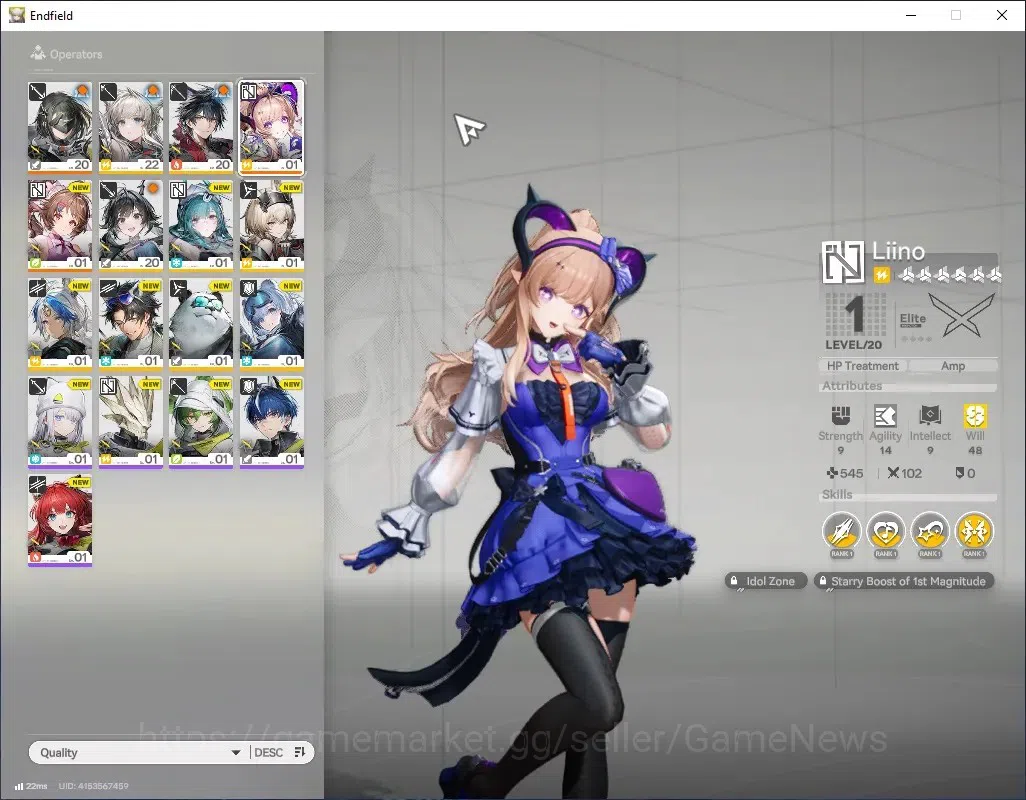Click the Endfield app icon in title bar
Image resolution: width=1026 pixels, height=800 pixels.
coord(16,14)
